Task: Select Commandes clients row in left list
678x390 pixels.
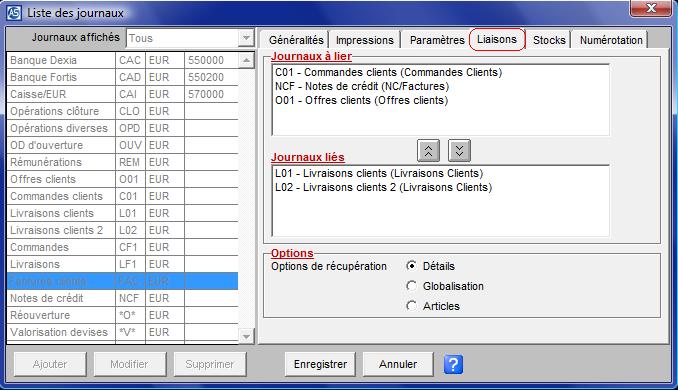Action: coord(122,196)
